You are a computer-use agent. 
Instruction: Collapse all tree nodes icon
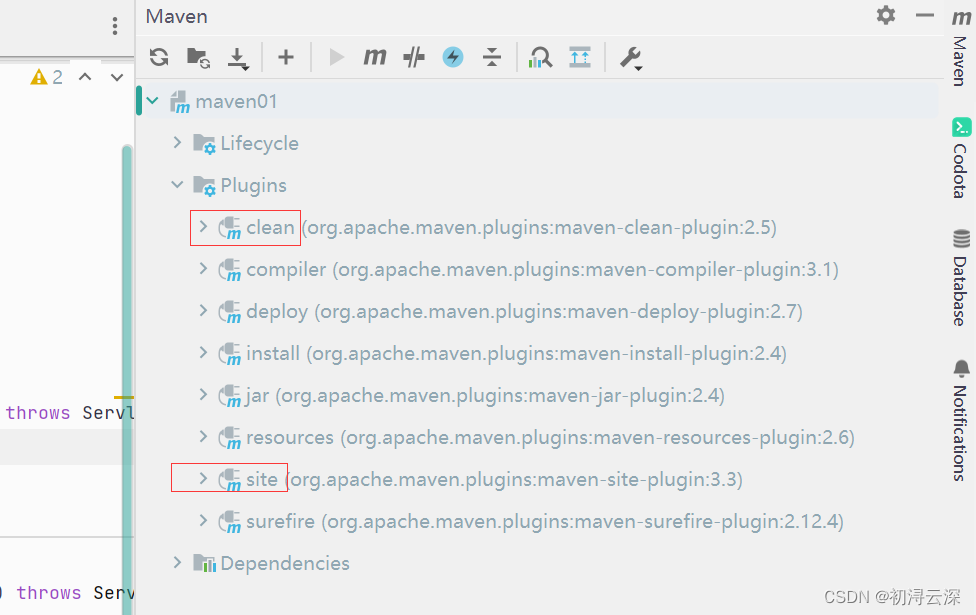click(x=492, y=57)
